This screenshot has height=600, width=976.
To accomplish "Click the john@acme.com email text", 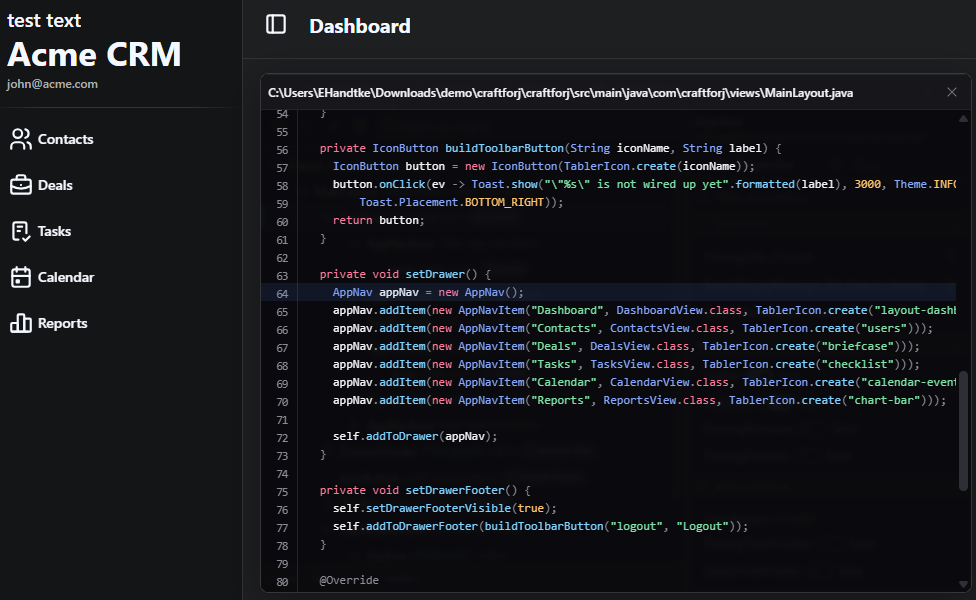I will pos(52,84).
